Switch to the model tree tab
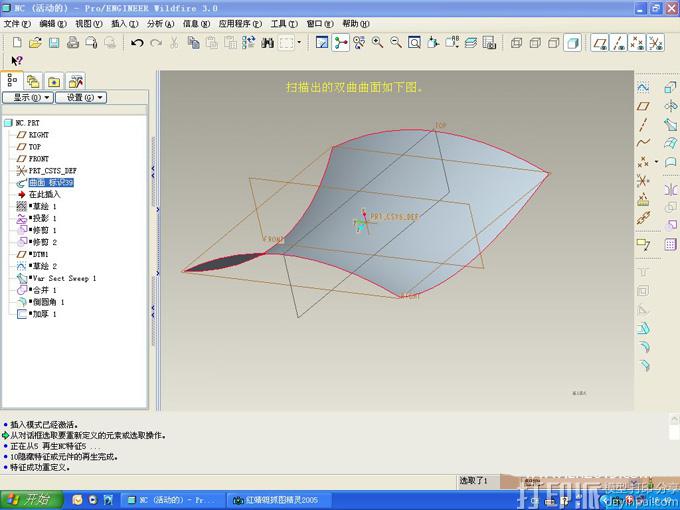The width and height of the screenshot is (680, 510). coord(12,80)
